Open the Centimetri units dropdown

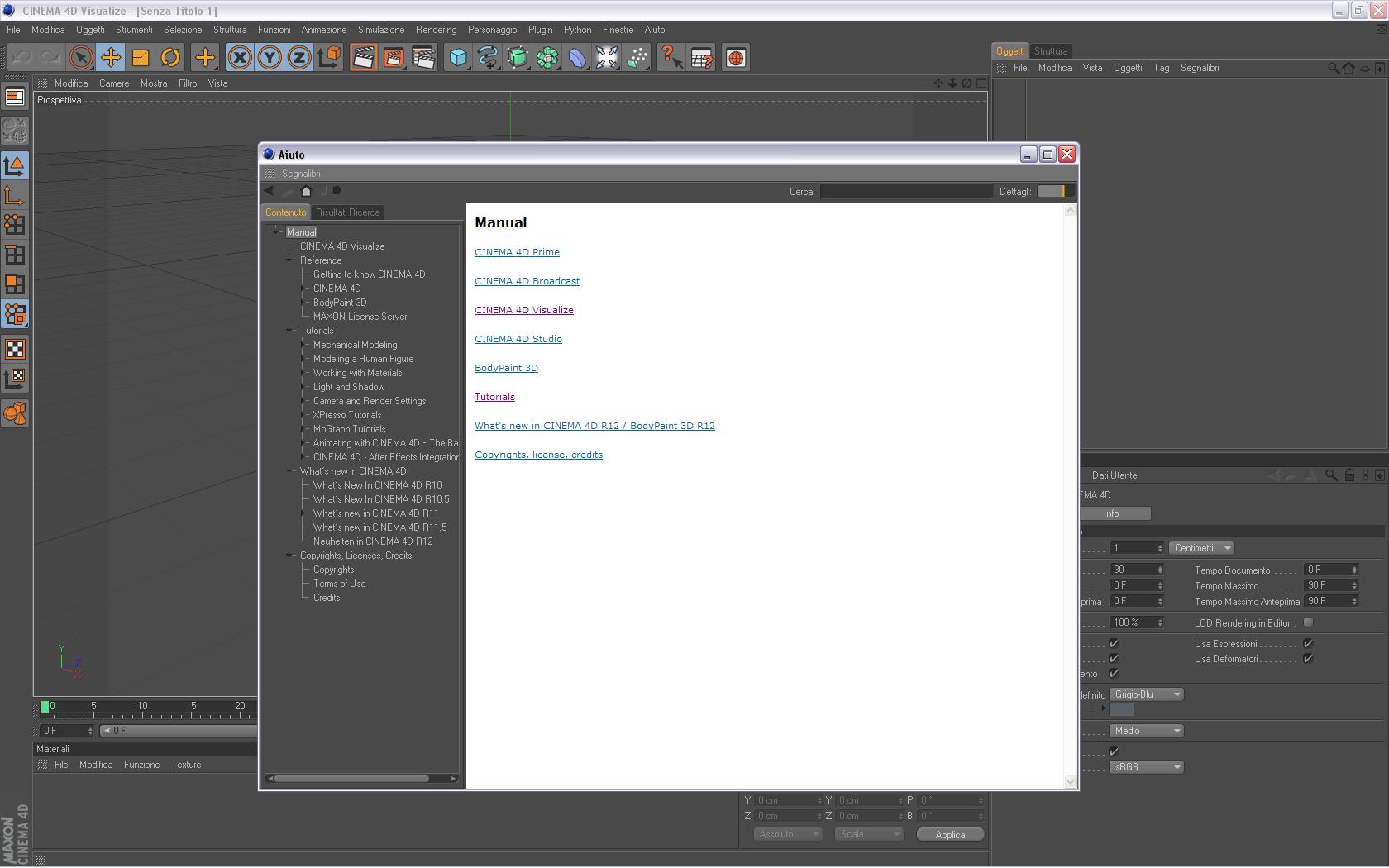point(1201,548)
